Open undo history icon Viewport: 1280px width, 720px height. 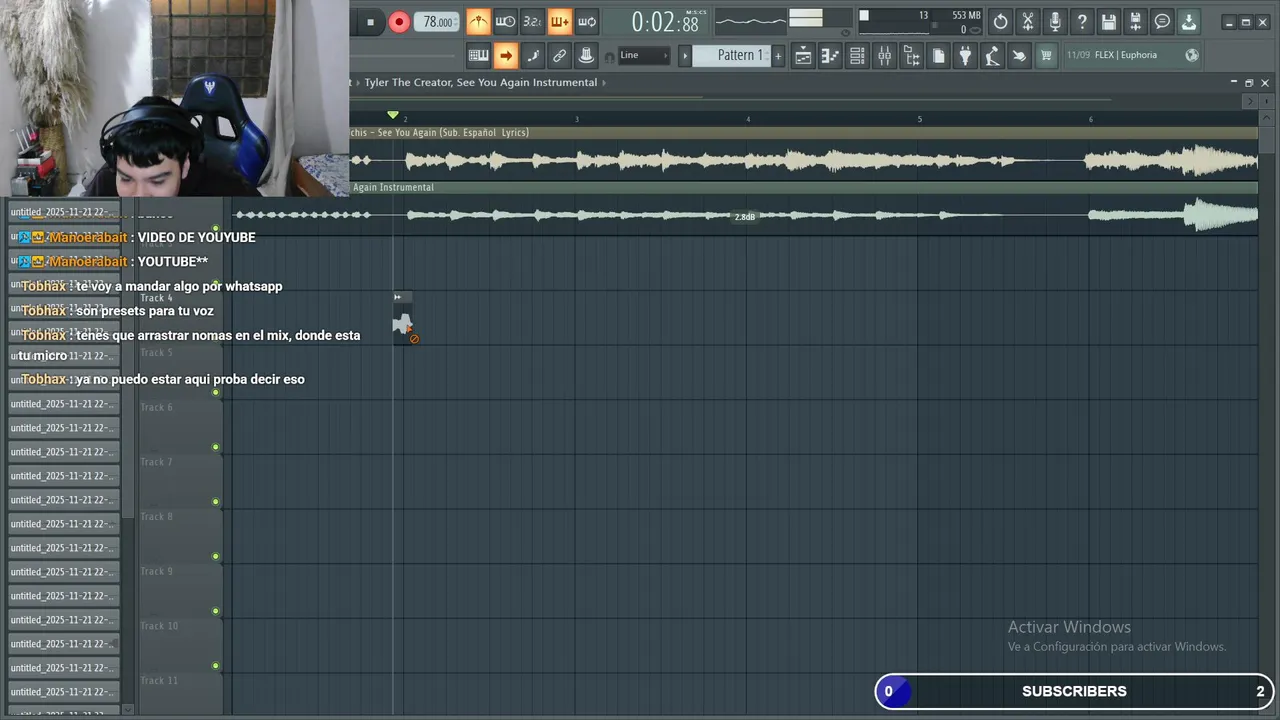[x=1000, y=22]
